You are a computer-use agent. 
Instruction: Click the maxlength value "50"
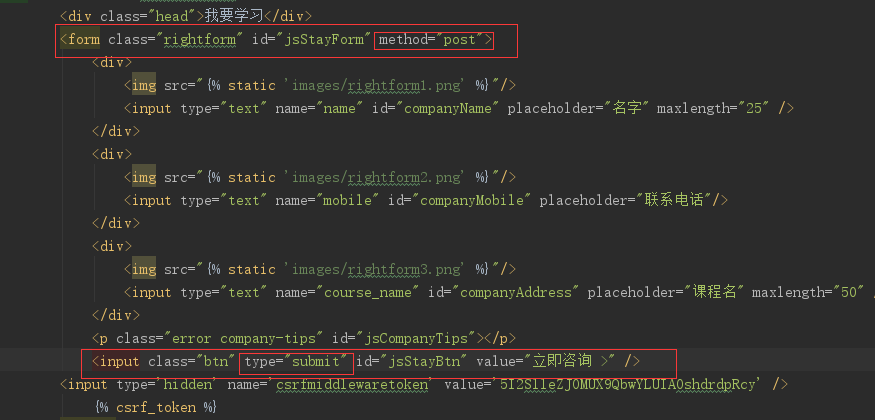849,292
